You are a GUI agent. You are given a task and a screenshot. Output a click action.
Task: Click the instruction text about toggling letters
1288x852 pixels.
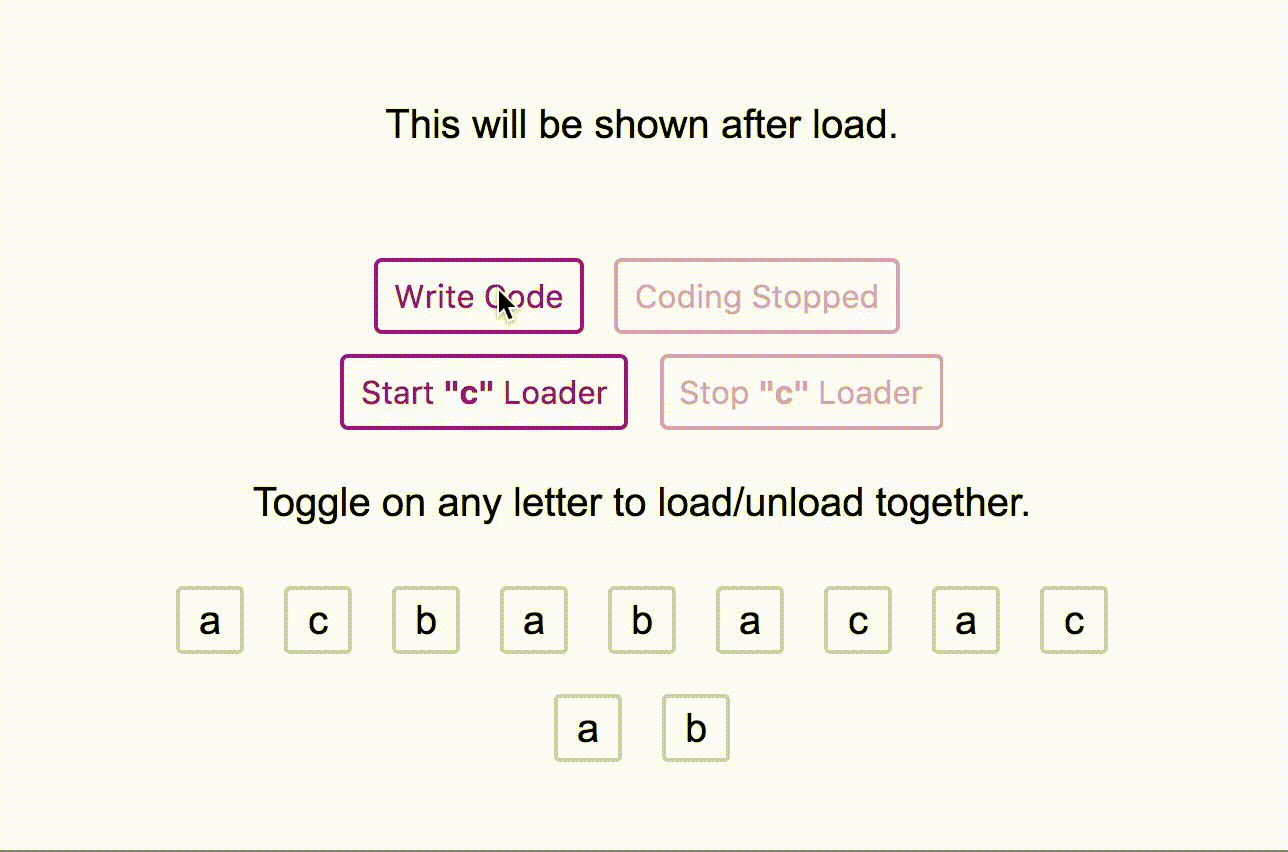(643, 502)
